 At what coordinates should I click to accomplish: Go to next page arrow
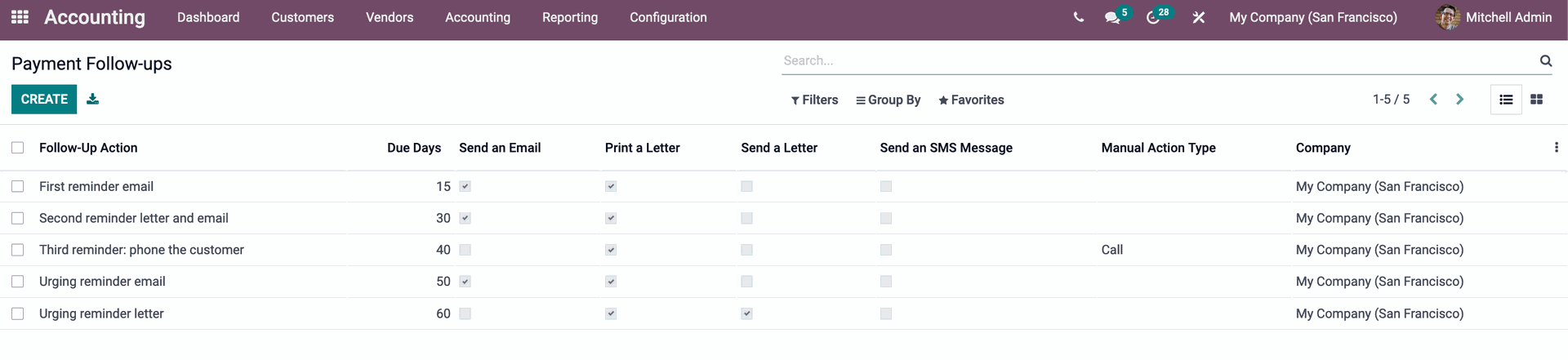tap(1459, 100)
